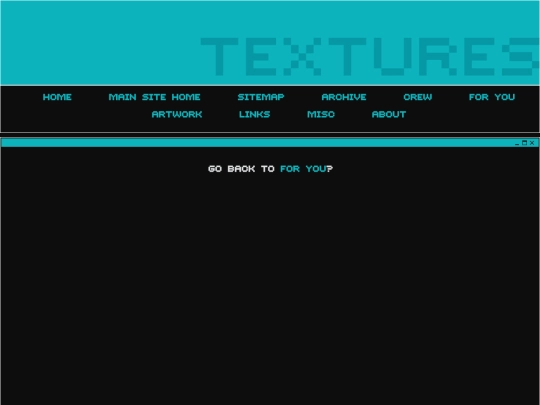Open the Sitemap page

point(261,97)
